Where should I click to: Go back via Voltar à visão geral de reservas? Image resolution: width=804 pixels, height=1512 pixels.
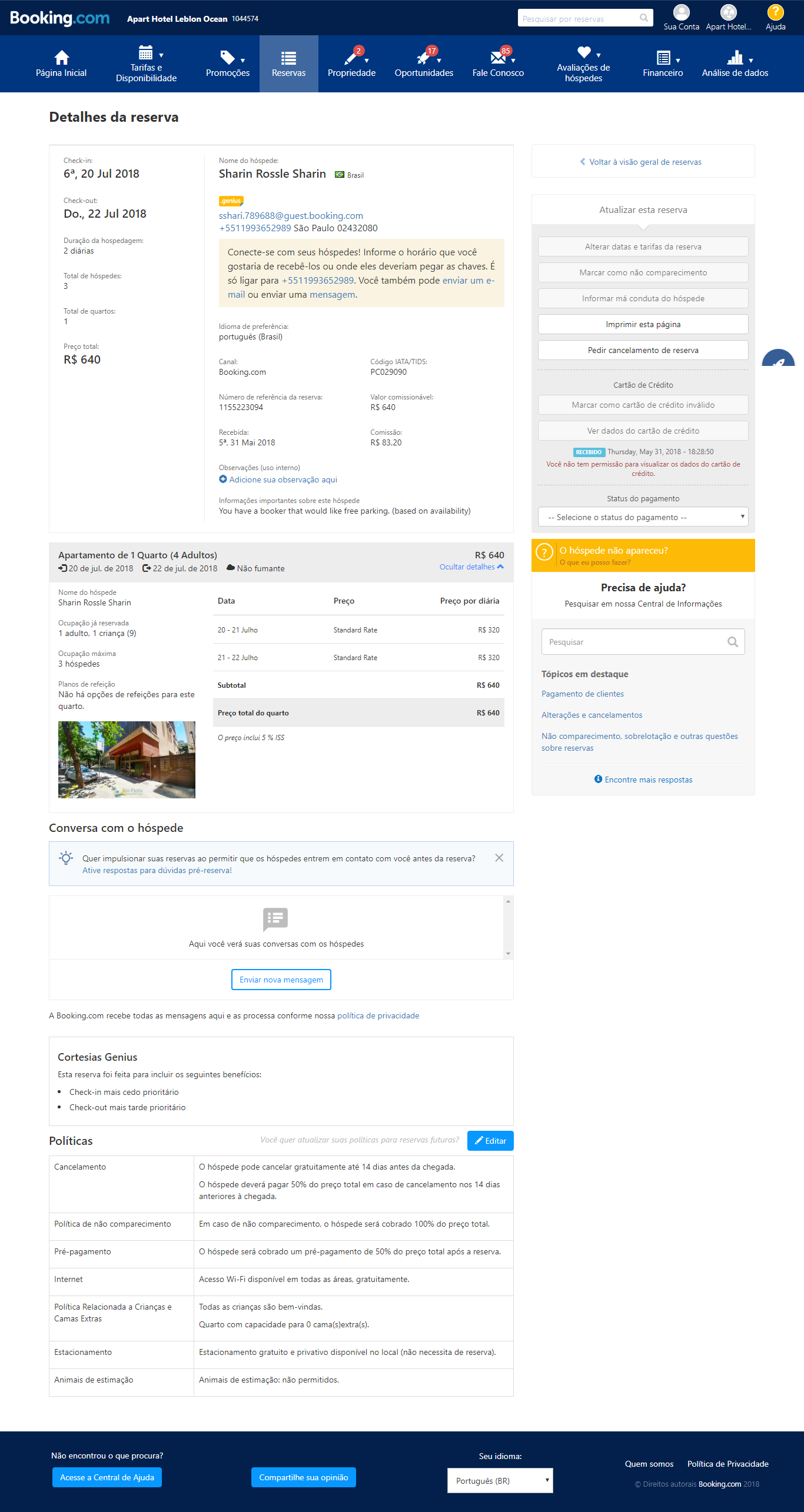(x=643, y=162)
